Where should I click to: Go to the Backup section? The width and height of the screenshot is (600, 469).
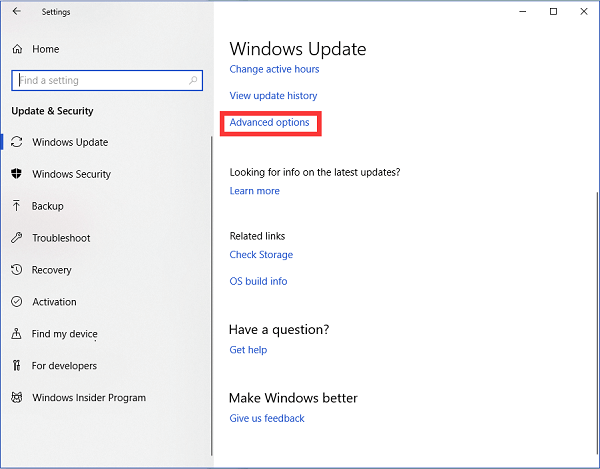[47, 206]
